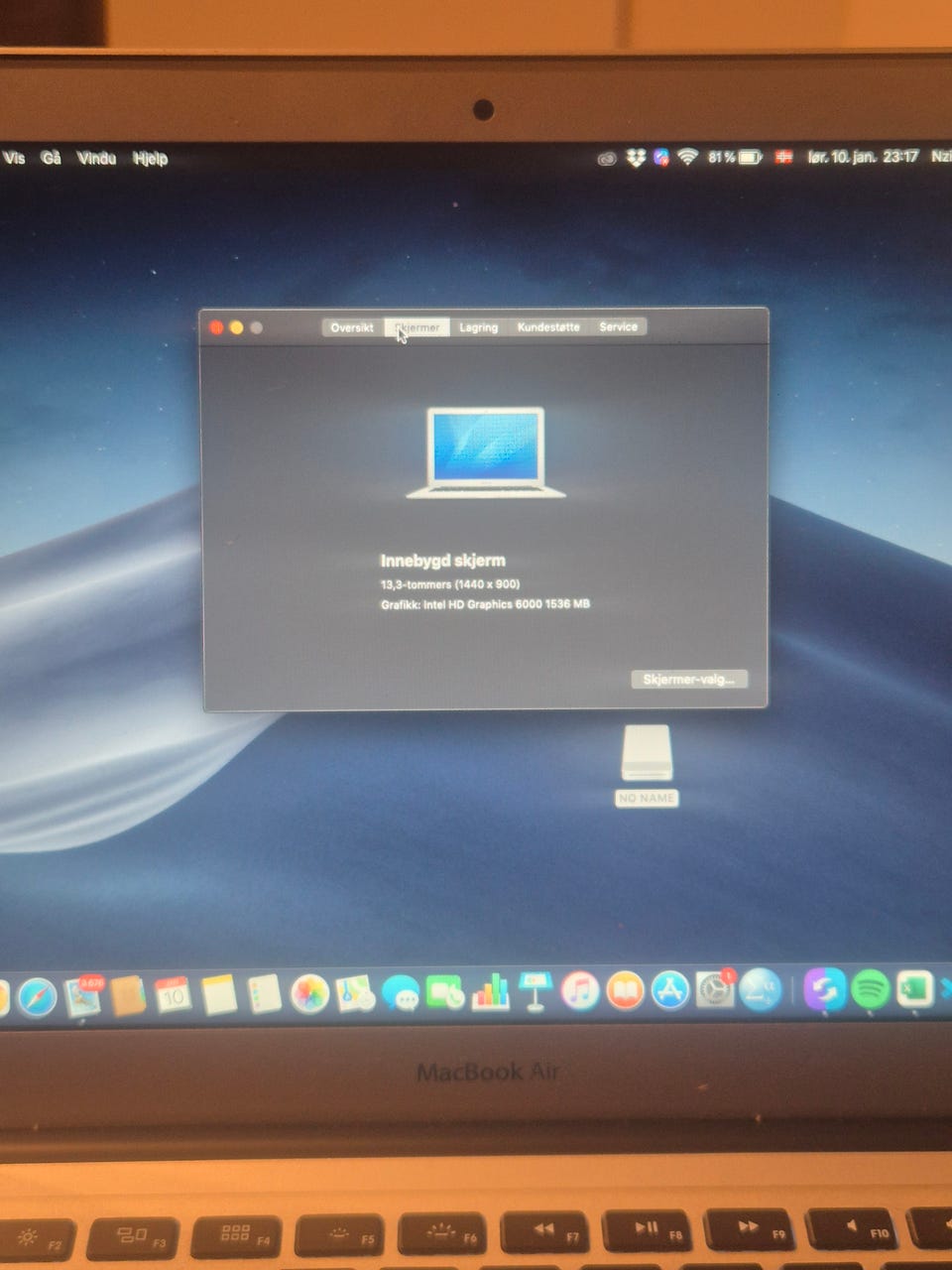Click the Skjermer-valg... button
The image size is (952, 1270).
pos(688,680)
